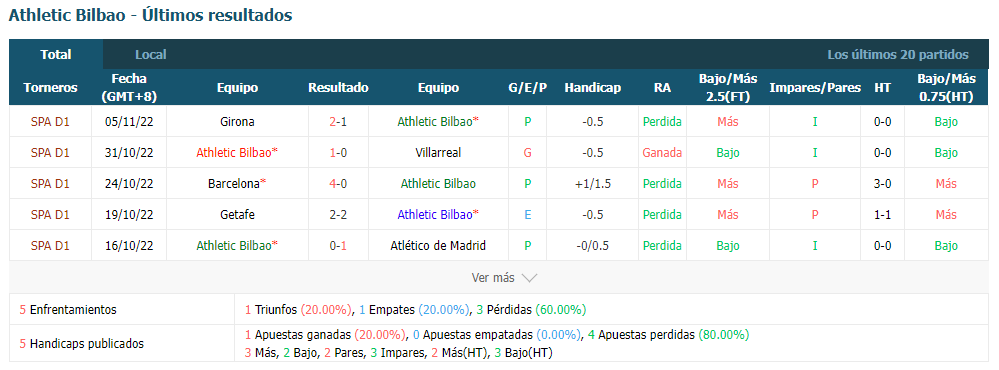The width and height of the screenshot is (999, 370).
Task: Click the 1-0 Villarreal match score
Action: click(x=338, y=153)
